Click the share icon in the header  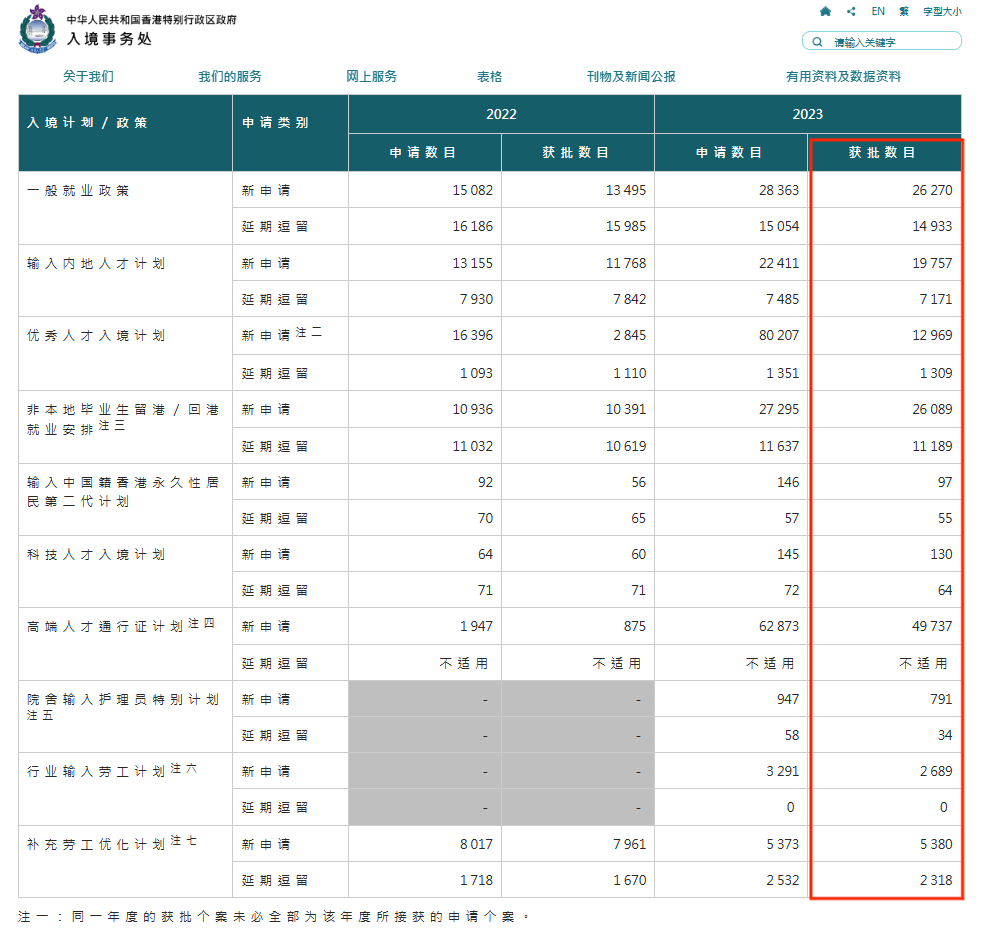[851, 11]
